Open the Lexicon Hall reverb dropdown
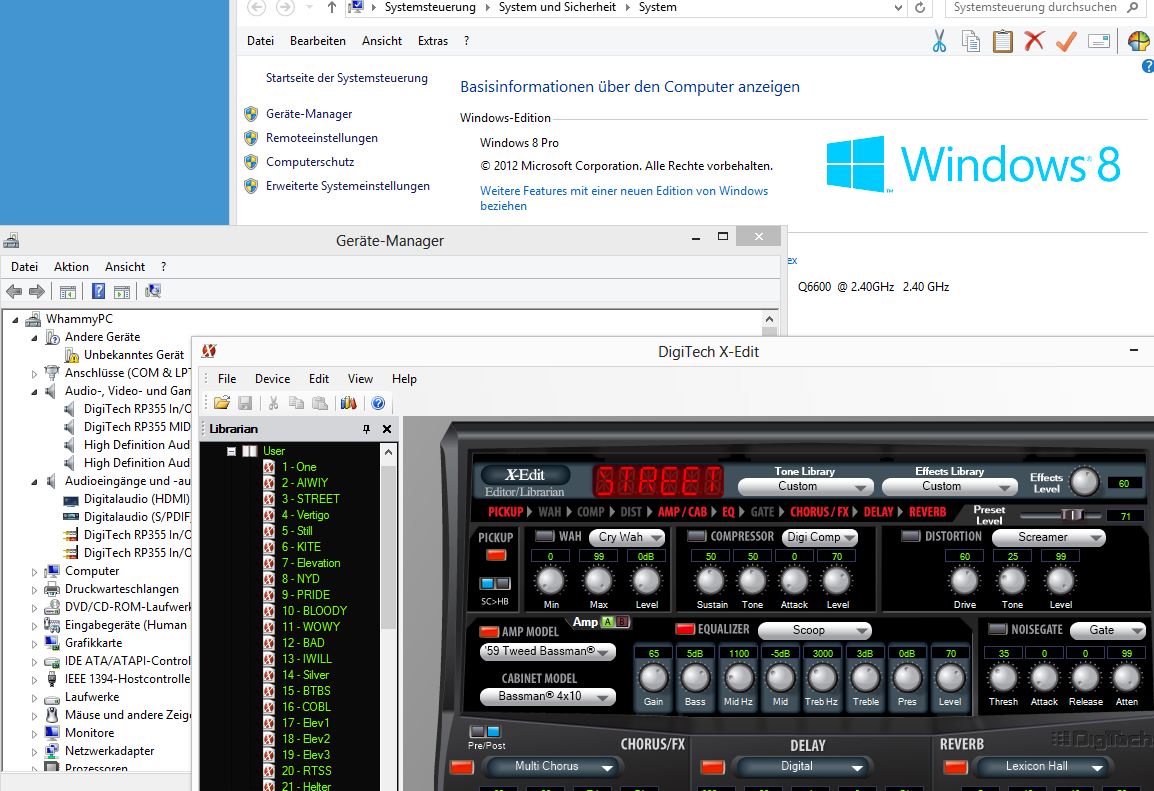This screenshot has width=1154, height=791. [x=1042, y=767]
